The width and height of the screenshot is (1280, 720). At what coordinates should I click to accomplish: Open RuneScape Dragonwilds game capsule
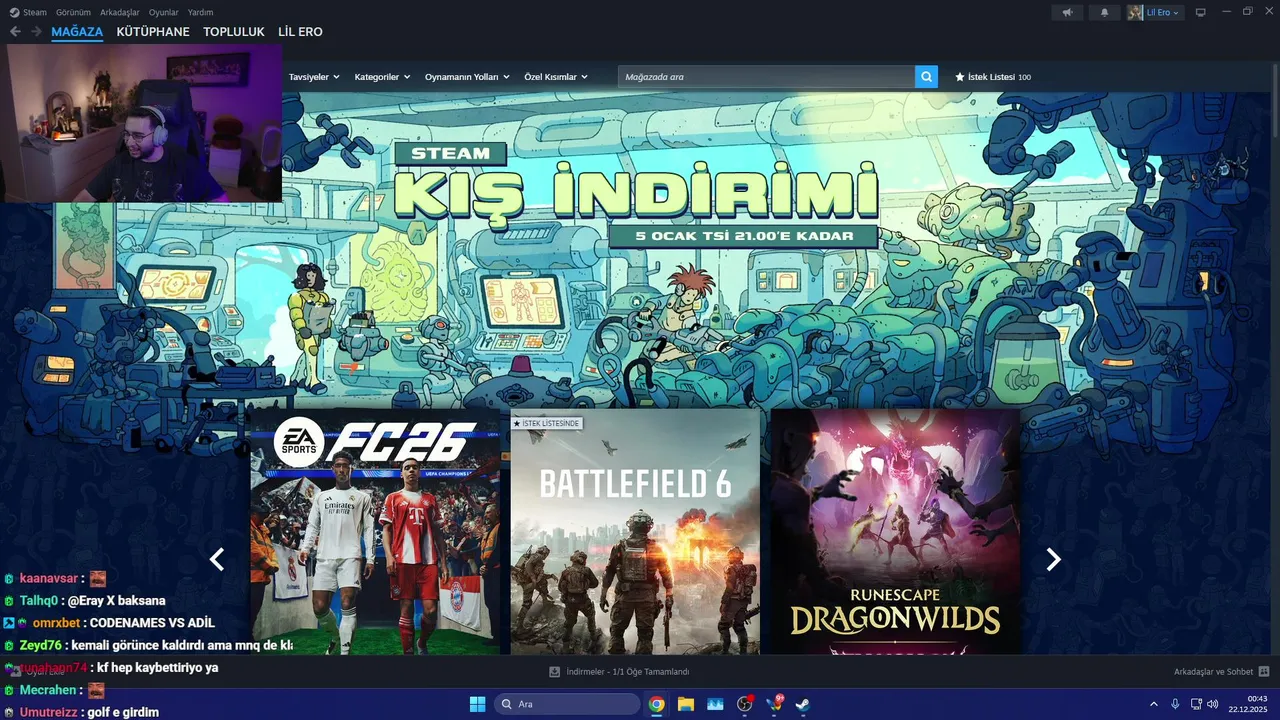[895, 531]
